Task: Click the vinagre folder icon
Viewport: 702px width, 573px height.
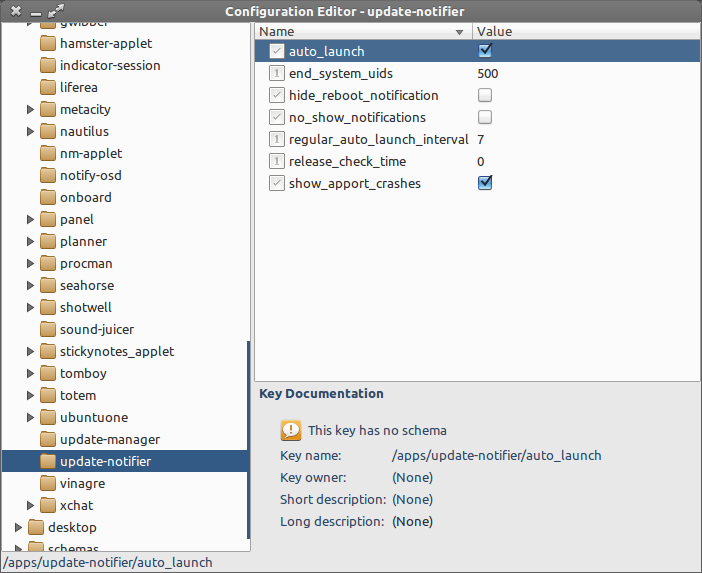Action: [x=47, y=483]
